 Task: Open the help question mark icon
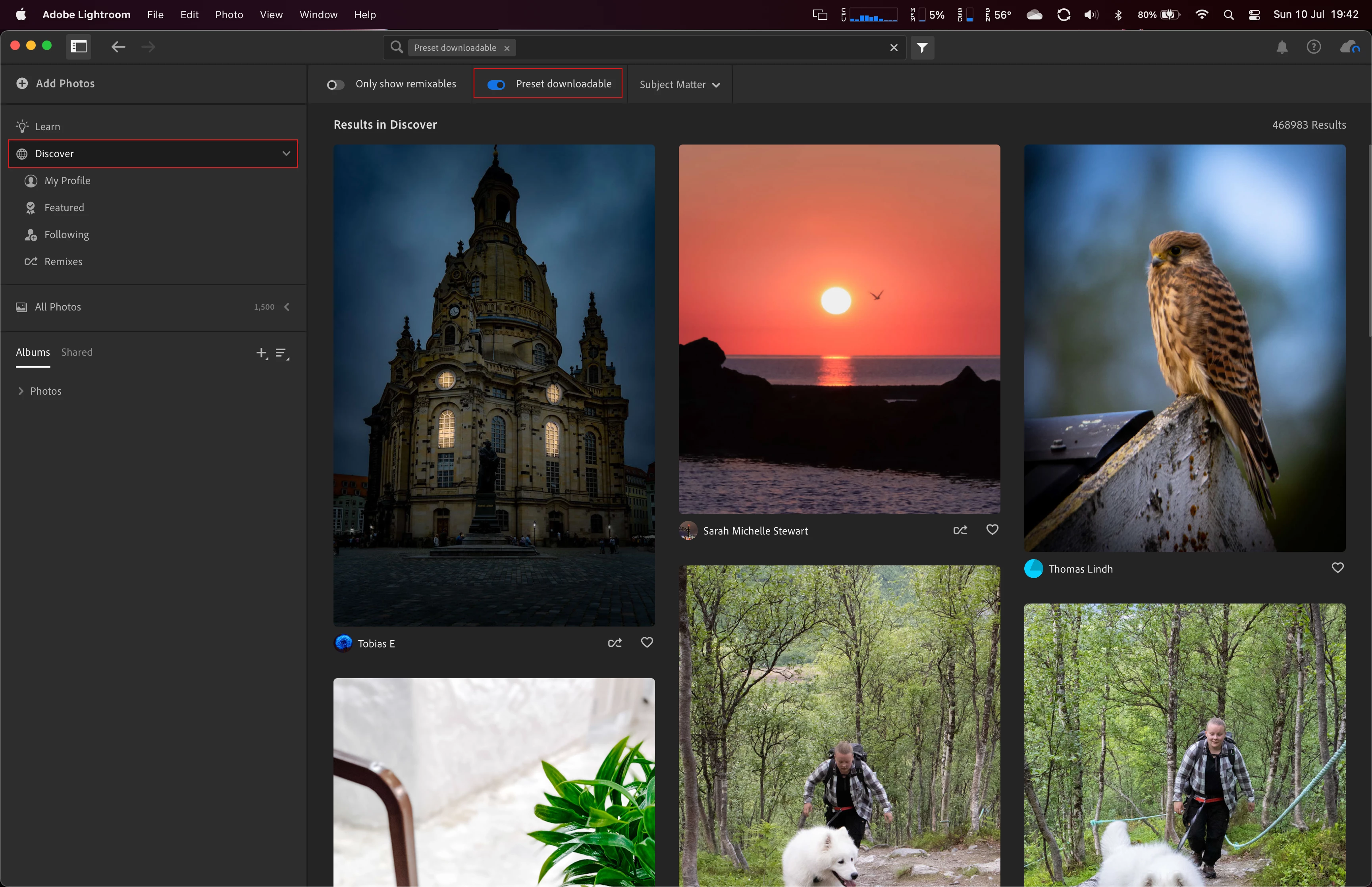click(1313, 47)
